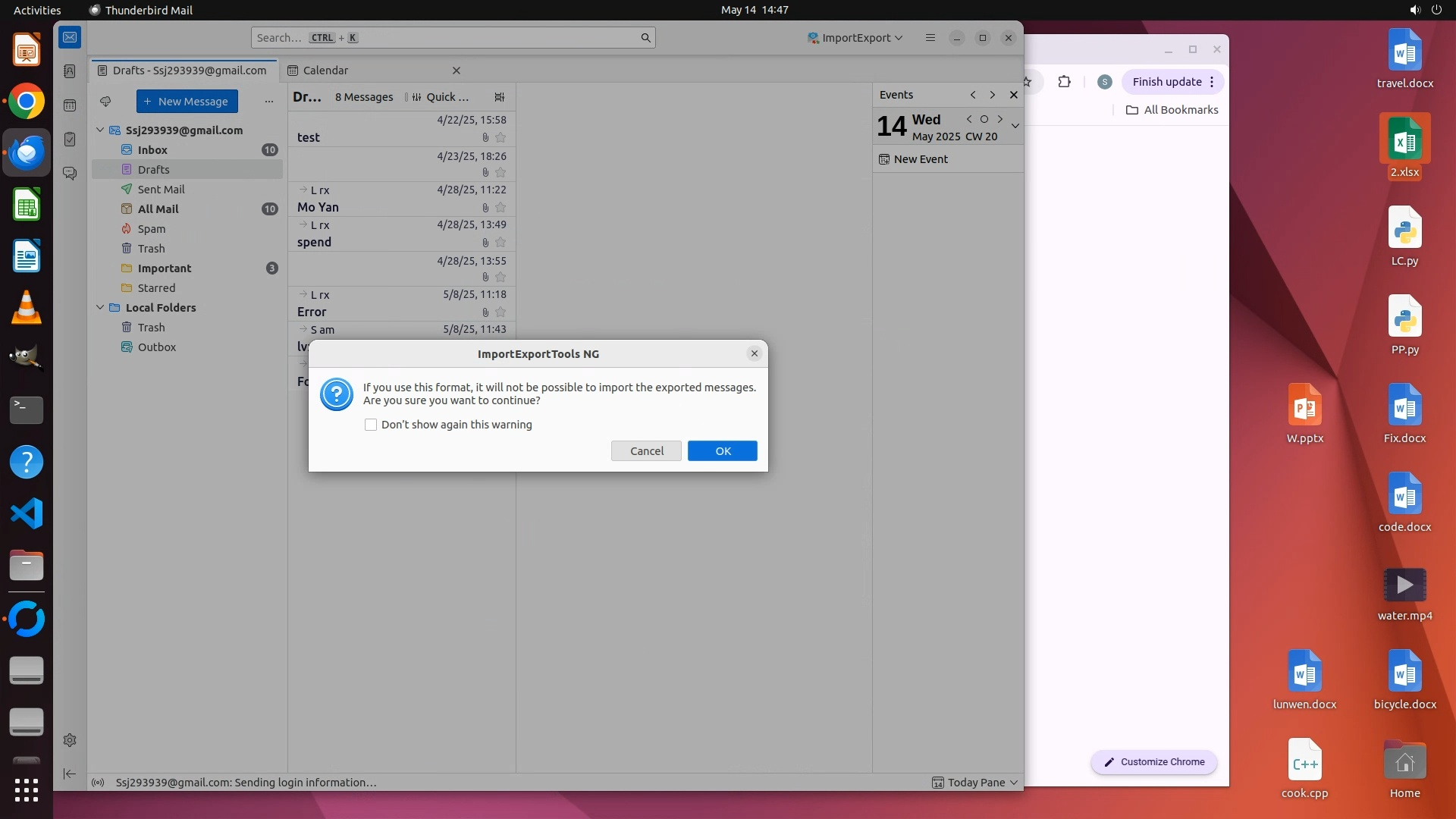Collapse the Ssj293939@gmail.com account tree
Image resolution: width=1456 pixels, height=819 pixels.
click(100, 130)
